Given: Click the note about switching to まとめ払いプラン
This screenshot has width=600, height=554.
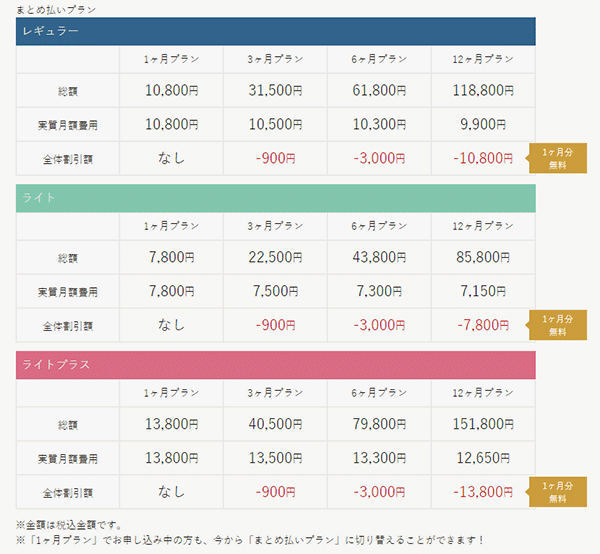Looking at the screenshot, I should coord(250,540).
